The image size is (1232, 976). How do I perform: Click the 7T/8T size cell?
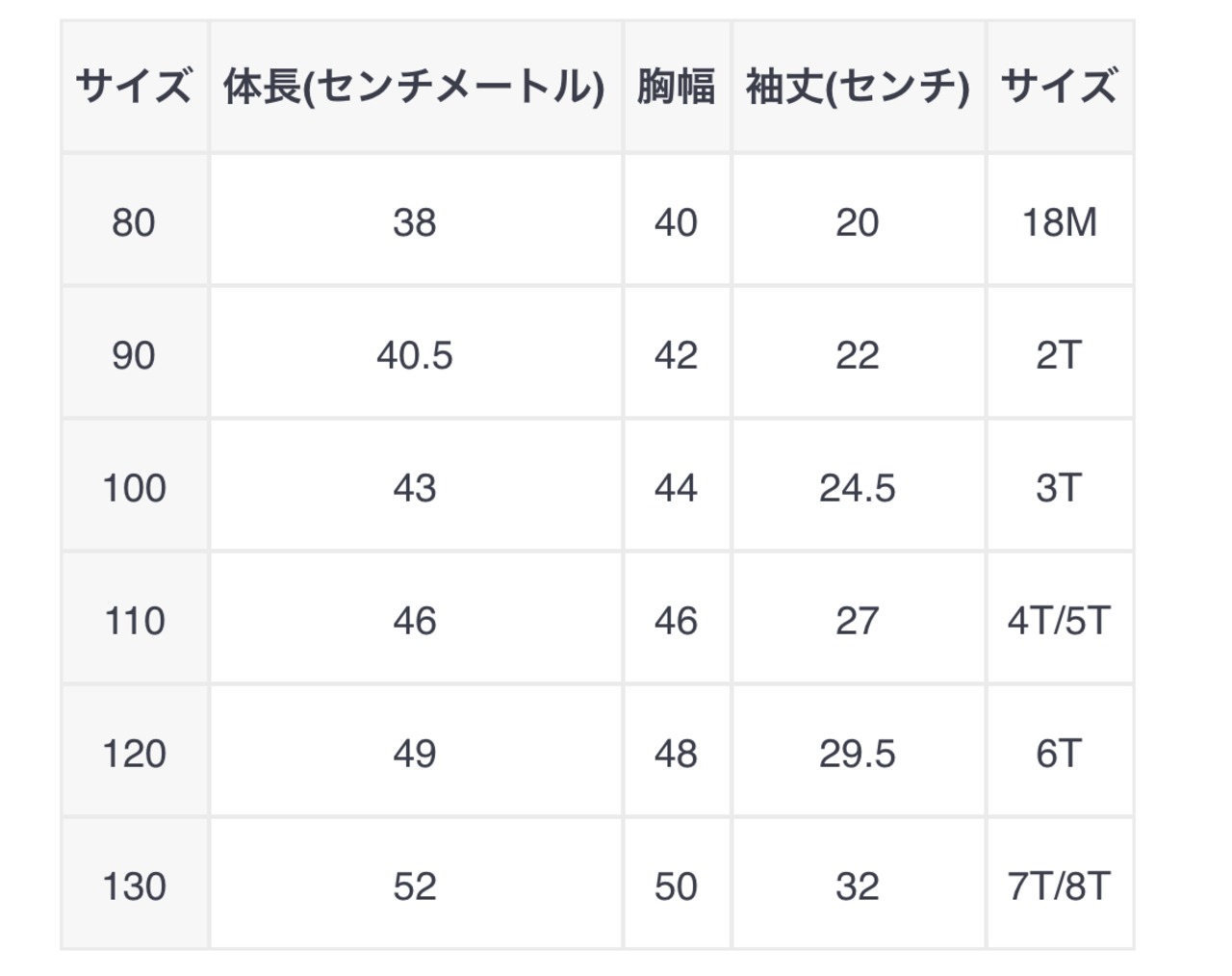click(1059, 886)
